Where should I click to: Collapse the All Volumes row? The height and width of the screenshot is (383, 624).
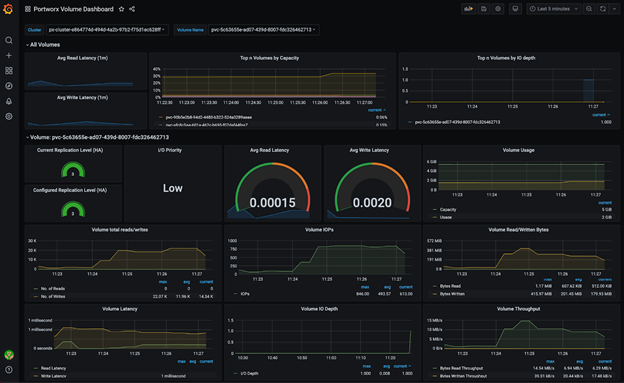coord(43,45)
